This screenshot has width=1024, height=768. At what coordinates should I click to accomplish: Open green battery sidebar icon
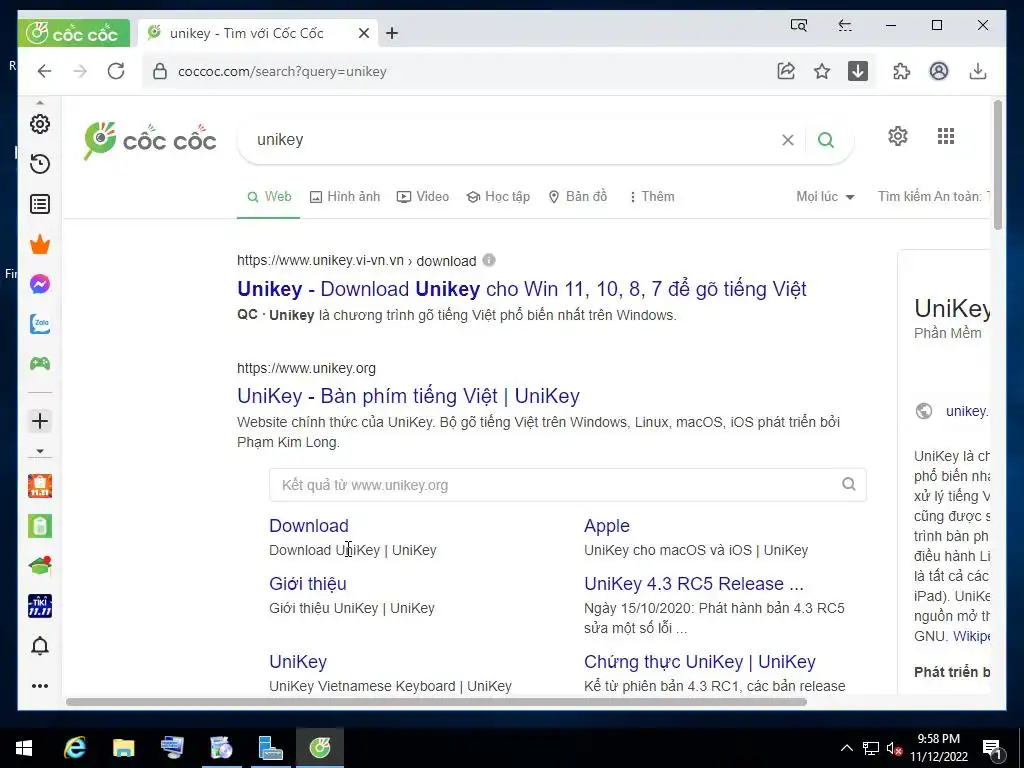[x=40, y=526]
